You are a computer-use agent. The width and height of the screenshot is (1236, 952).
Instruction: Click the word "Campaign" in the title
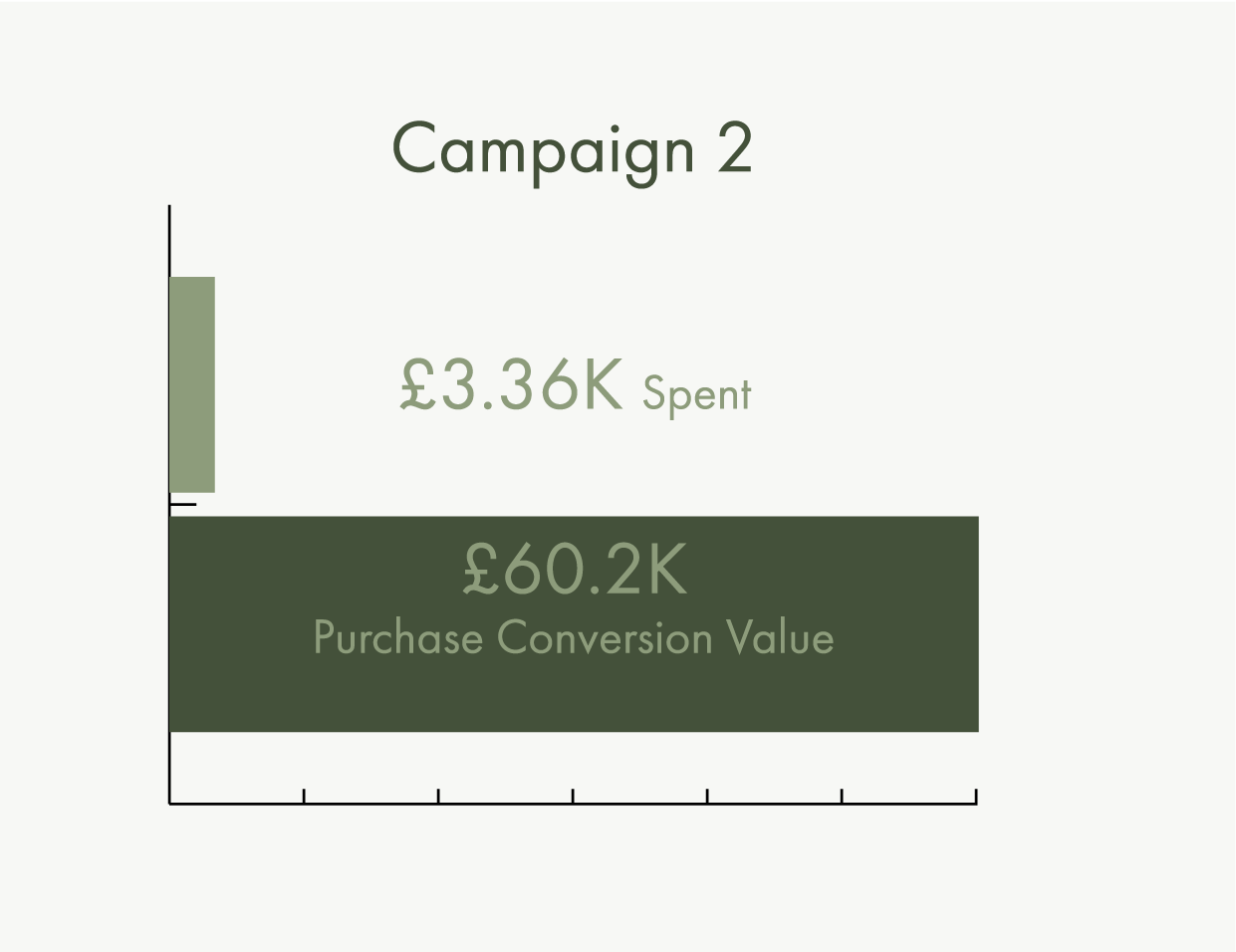click(543, 149)
